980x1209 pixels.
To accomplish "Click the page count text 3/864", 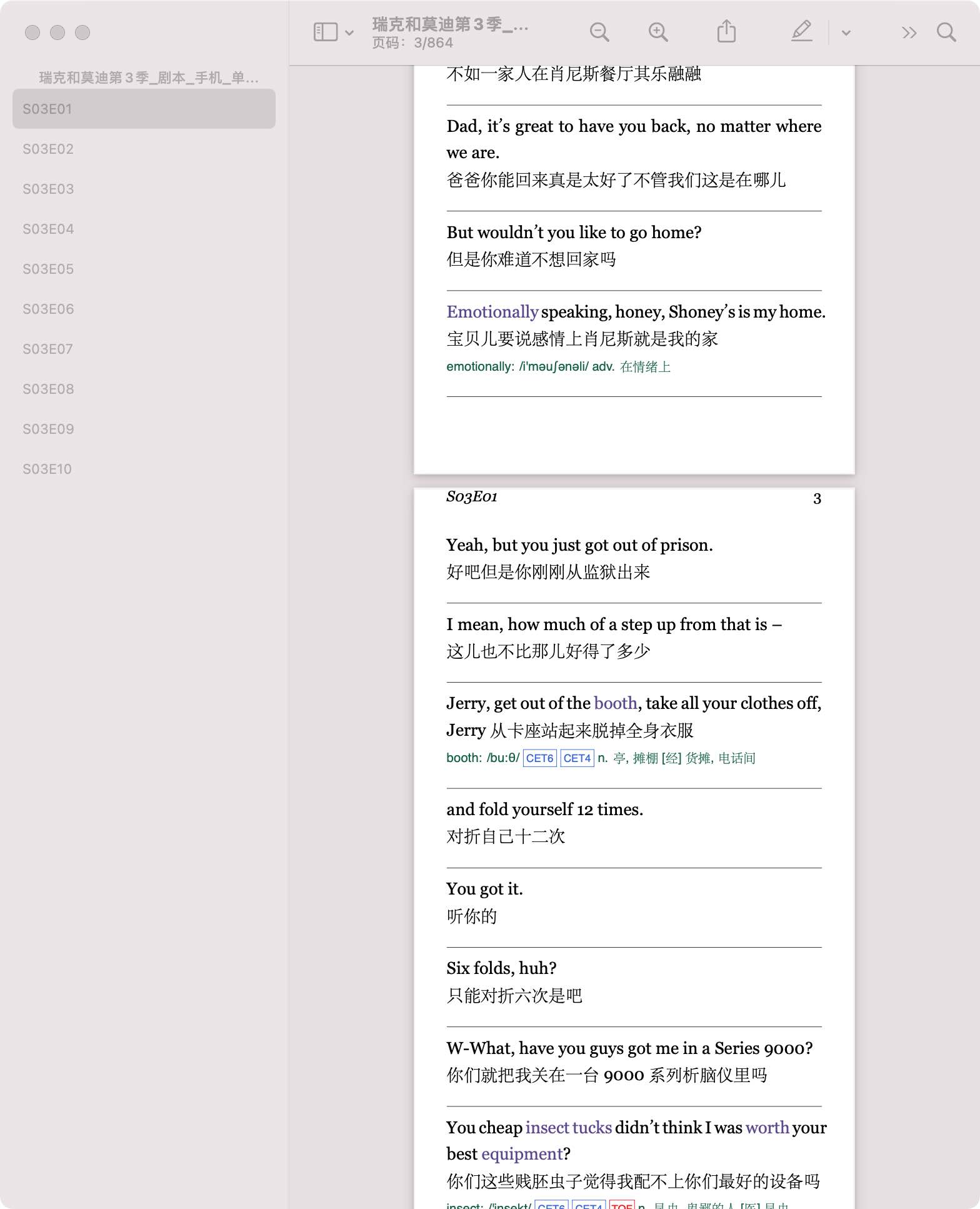I will [433, 43].
